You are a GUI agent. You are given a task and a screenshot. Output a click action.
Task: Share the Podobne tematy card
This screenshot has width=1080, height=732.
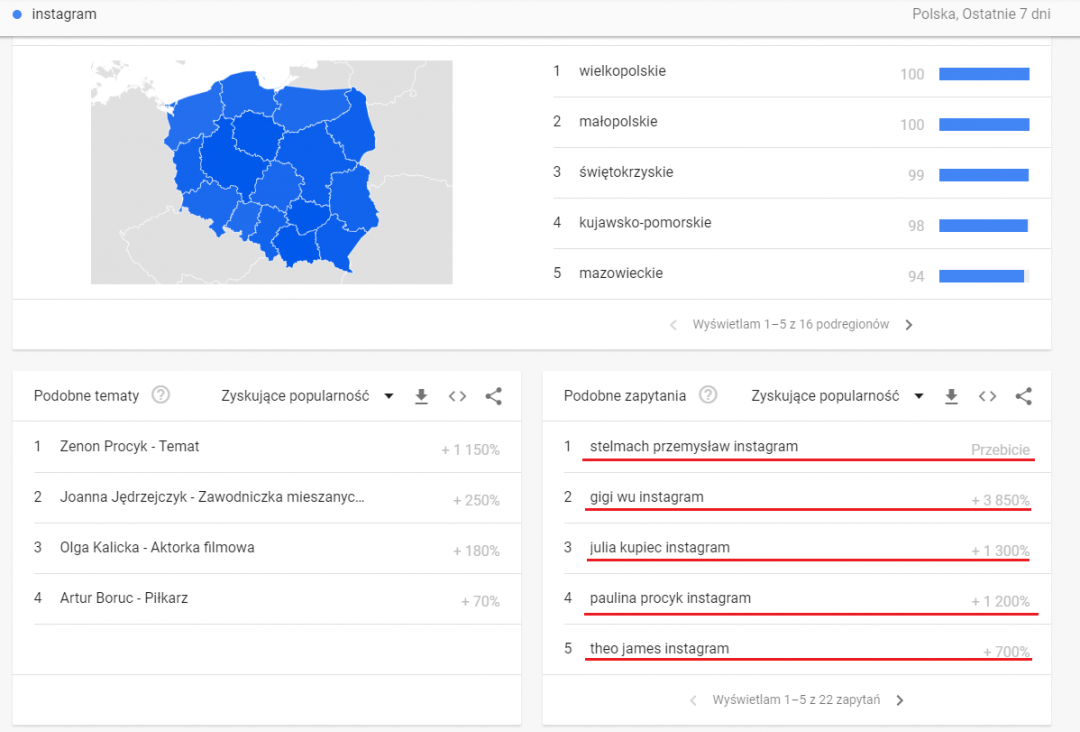tap(493, 396)
